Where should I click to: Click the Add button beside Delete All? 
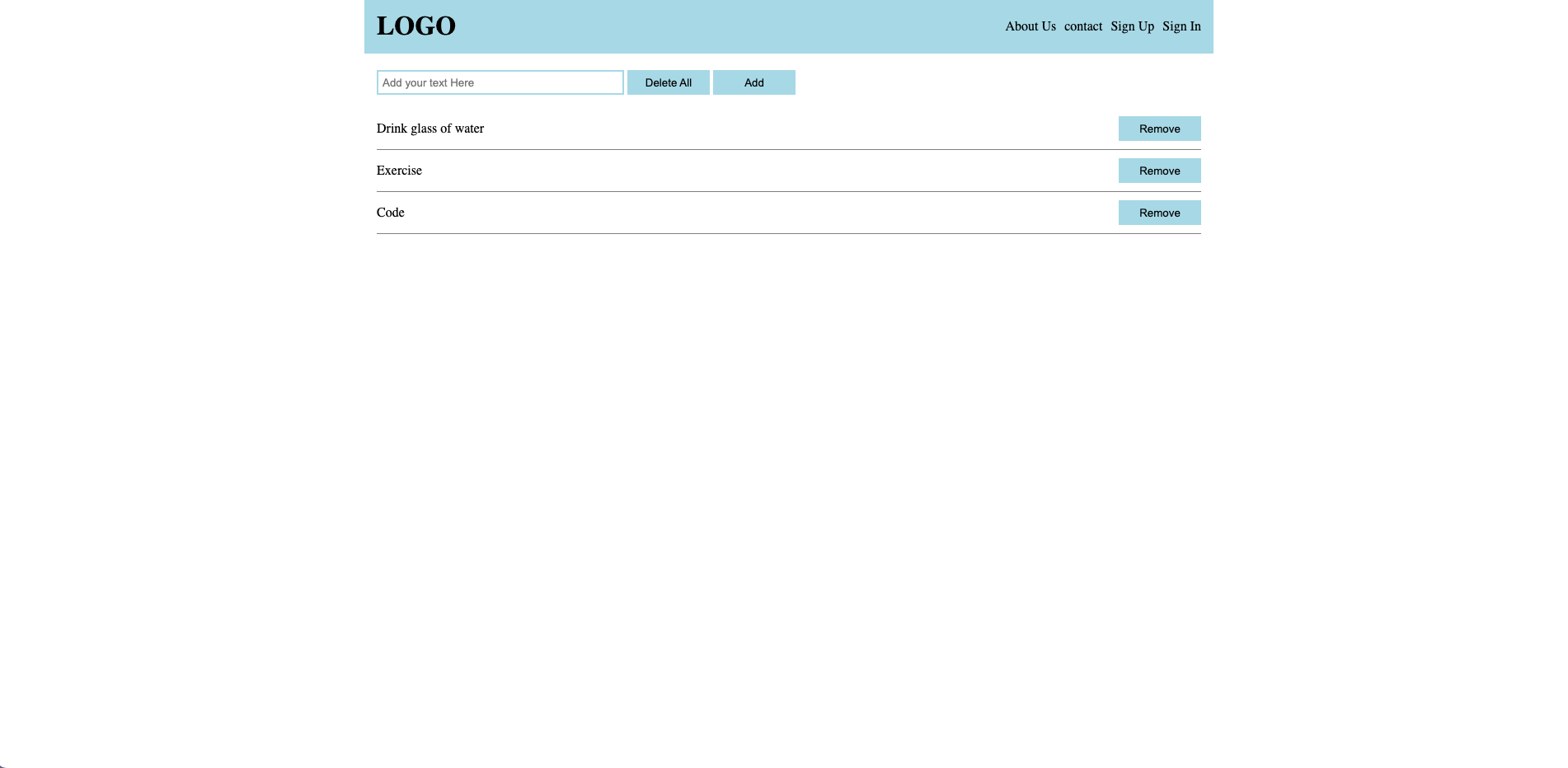[753, 82]
